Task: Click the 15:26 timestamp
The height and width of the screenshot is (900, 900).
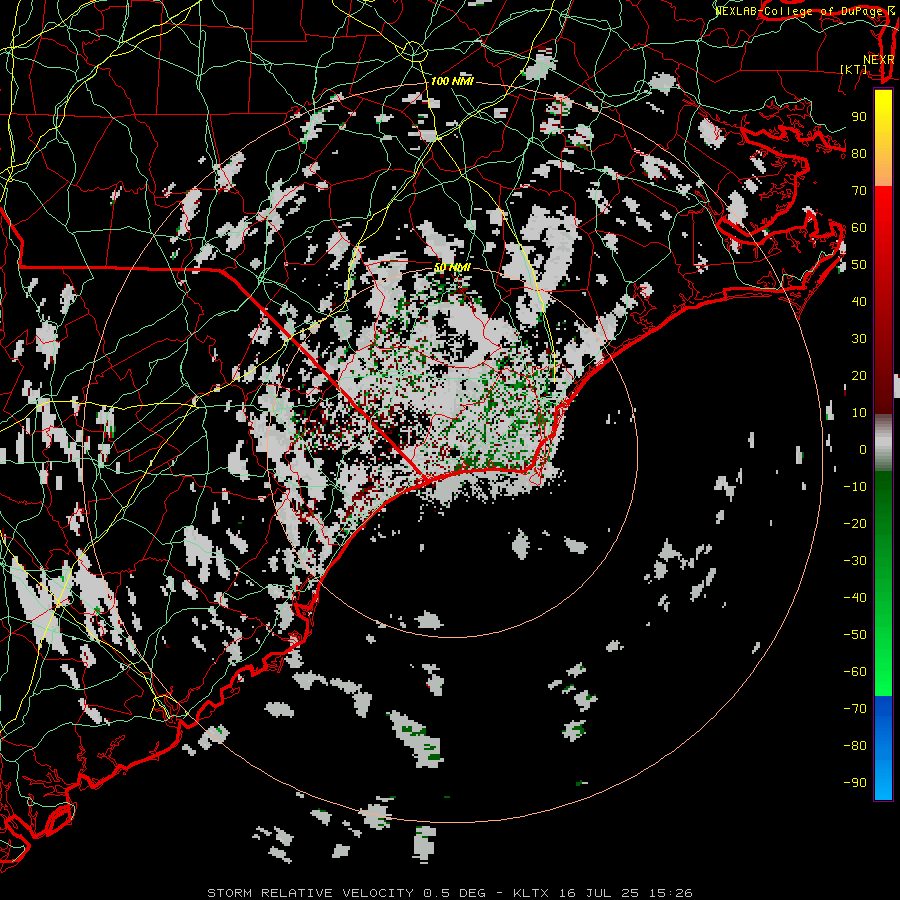Action: coord(670,893)
